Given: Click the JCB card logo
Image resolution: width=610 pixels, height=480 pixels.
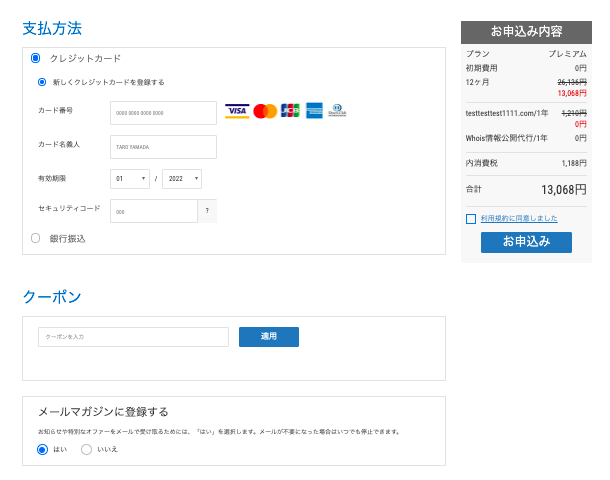Looking at the screenshot, I should click(290, 111).
